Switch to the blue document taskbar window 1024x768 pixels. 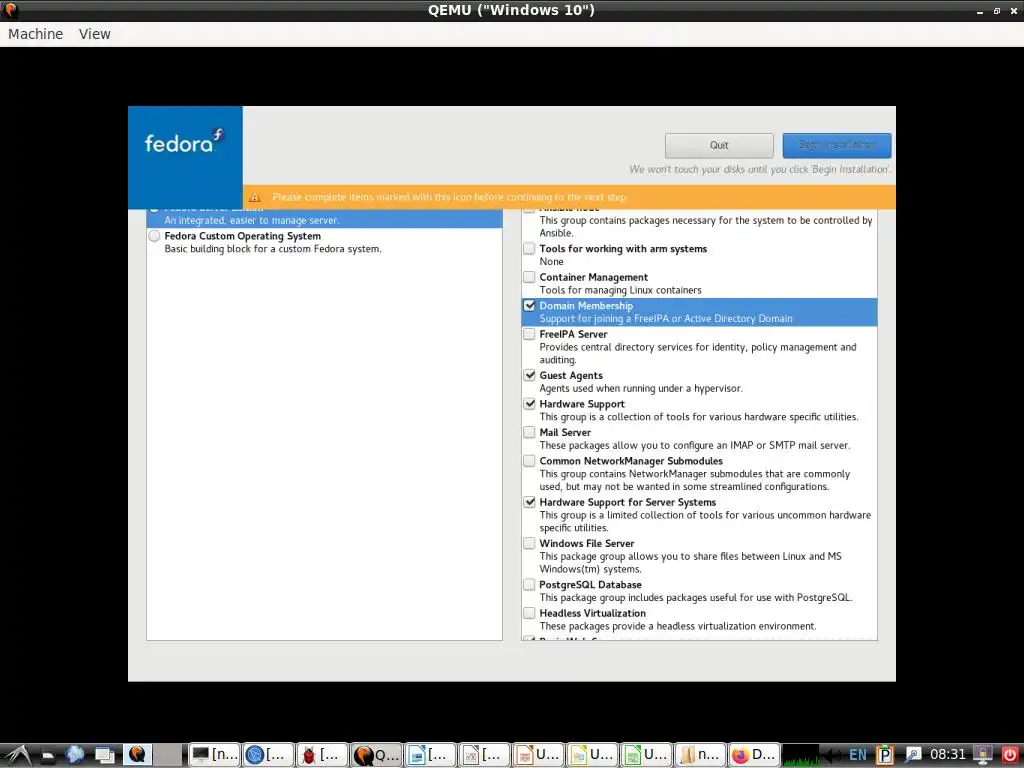coord(431,755)
